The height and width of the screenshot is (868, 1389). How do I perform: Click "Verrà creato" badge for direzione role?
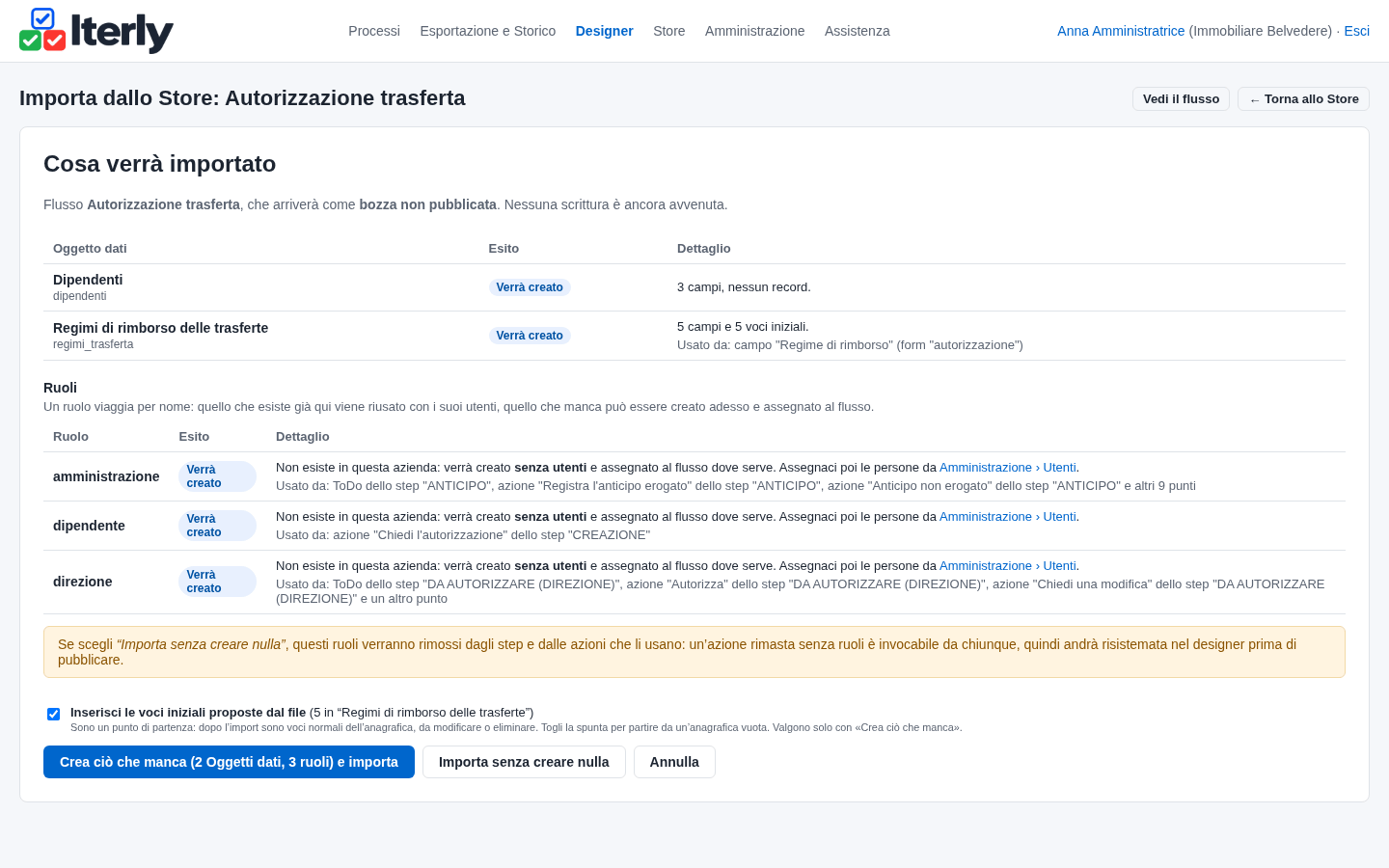tap(218, 582)
